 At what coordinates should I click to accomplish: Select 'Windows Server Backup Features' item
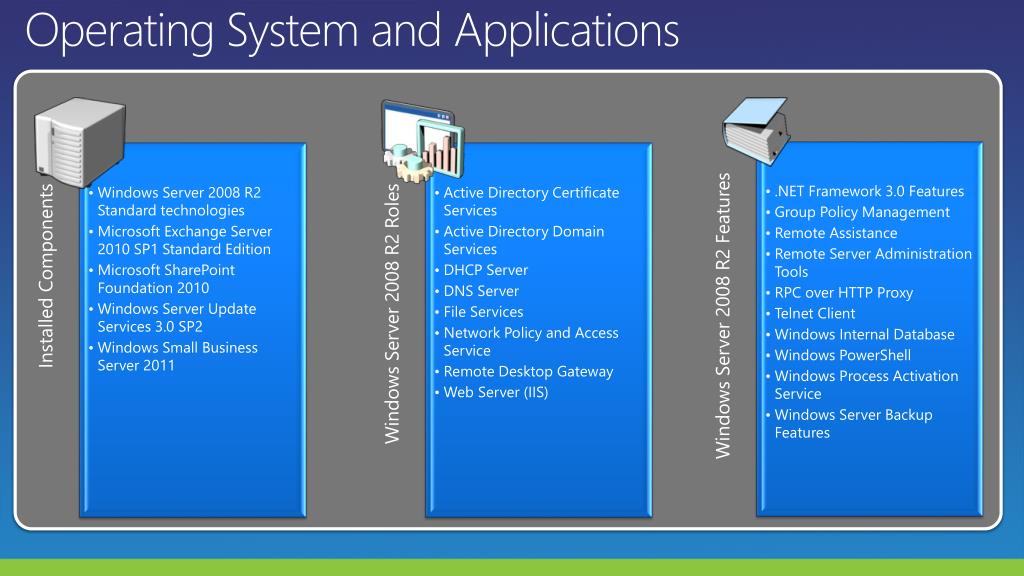point(854,423)
